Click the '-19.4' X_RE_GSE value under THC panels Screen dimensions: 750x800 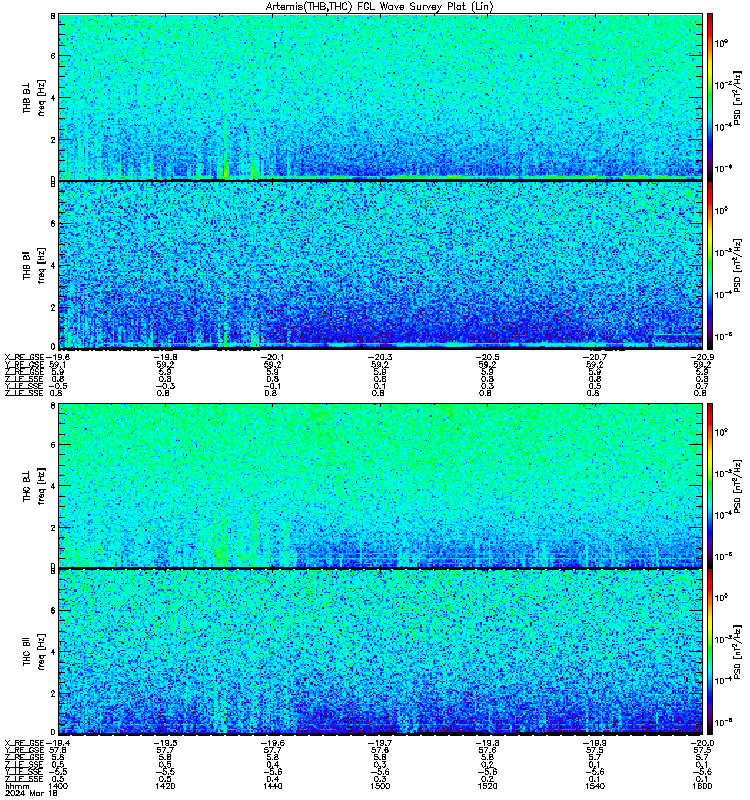tap(57, 743)
